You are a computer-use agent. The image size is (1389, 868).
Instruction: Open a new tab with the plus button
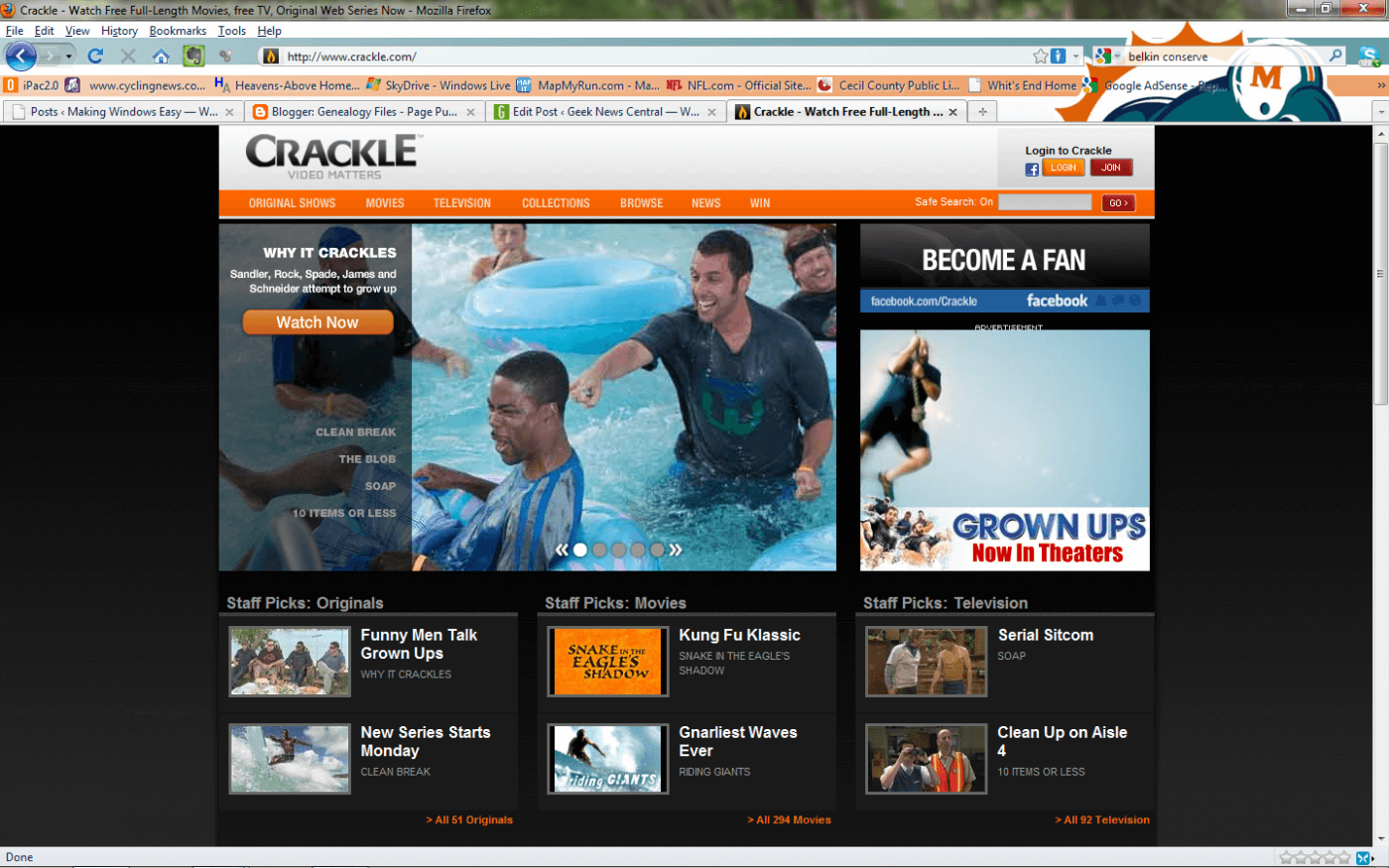[982, 112]
